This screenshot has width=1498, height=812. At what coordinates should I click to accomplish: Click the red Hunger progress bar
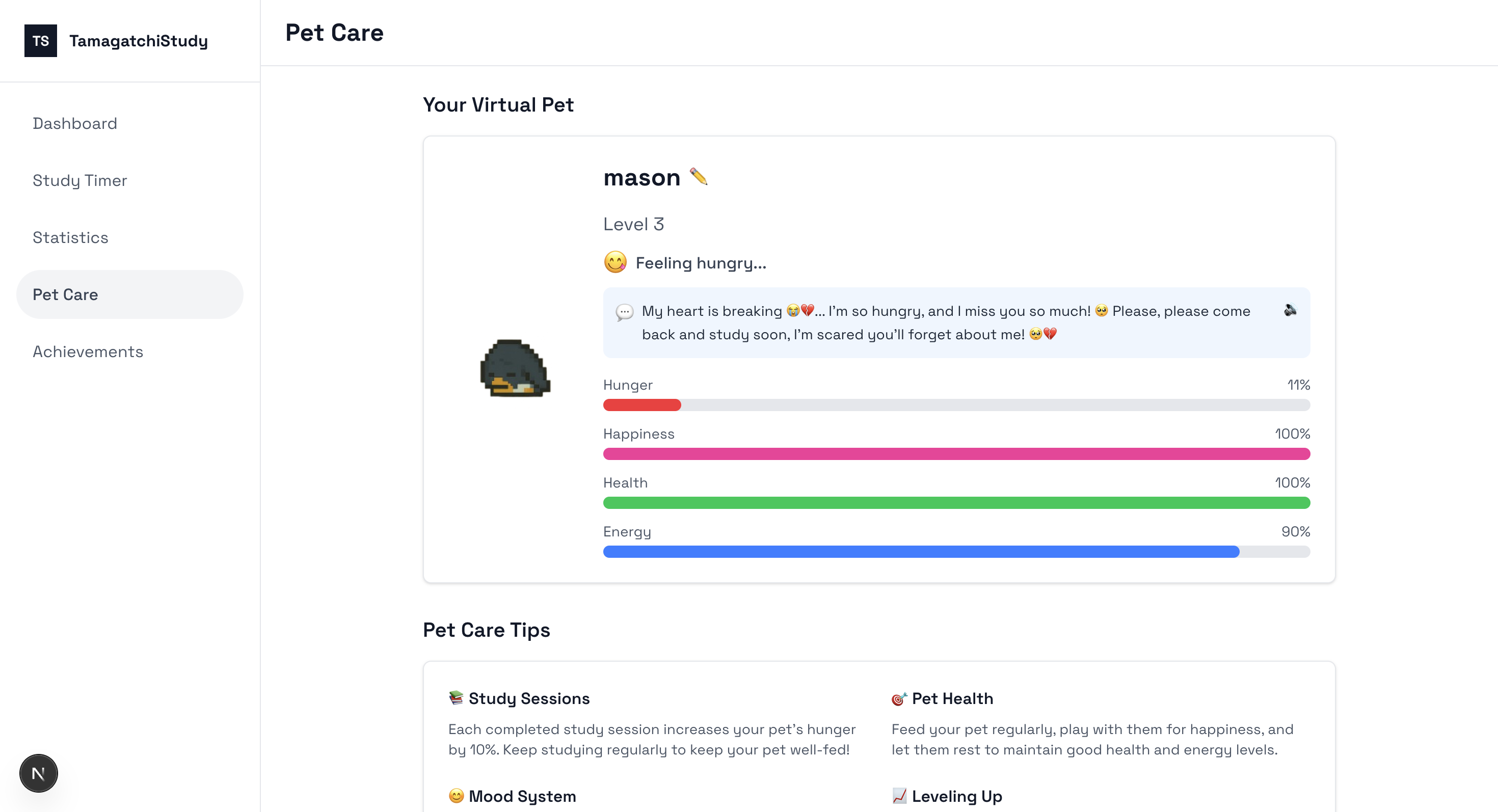642,405
